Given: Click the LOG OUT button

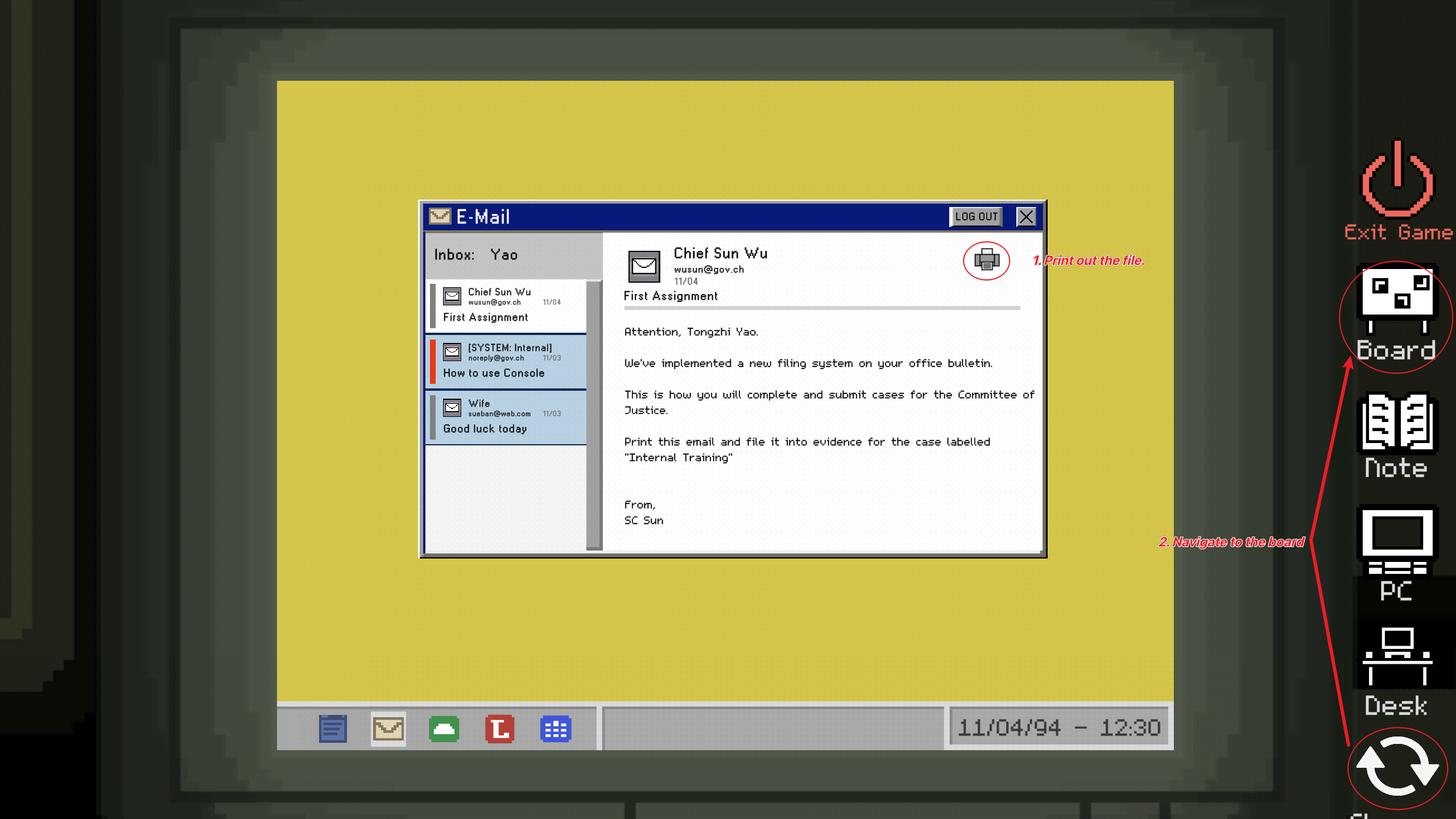Looking at the screenshot, I should (976, 217).
